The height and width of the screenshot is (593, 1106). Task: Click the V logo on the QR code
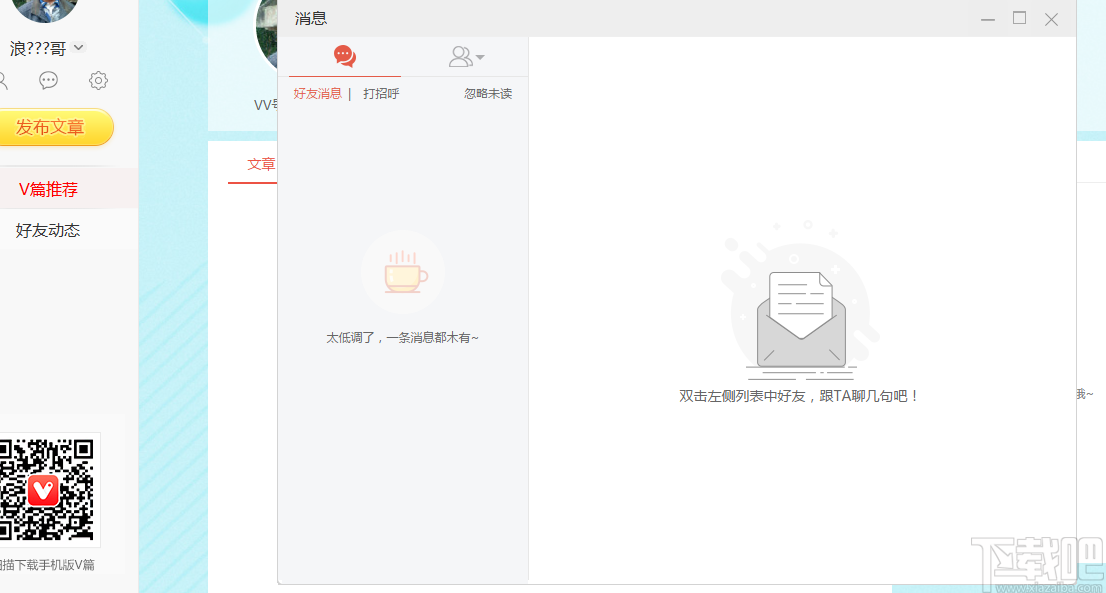click(x=42, y=490)
